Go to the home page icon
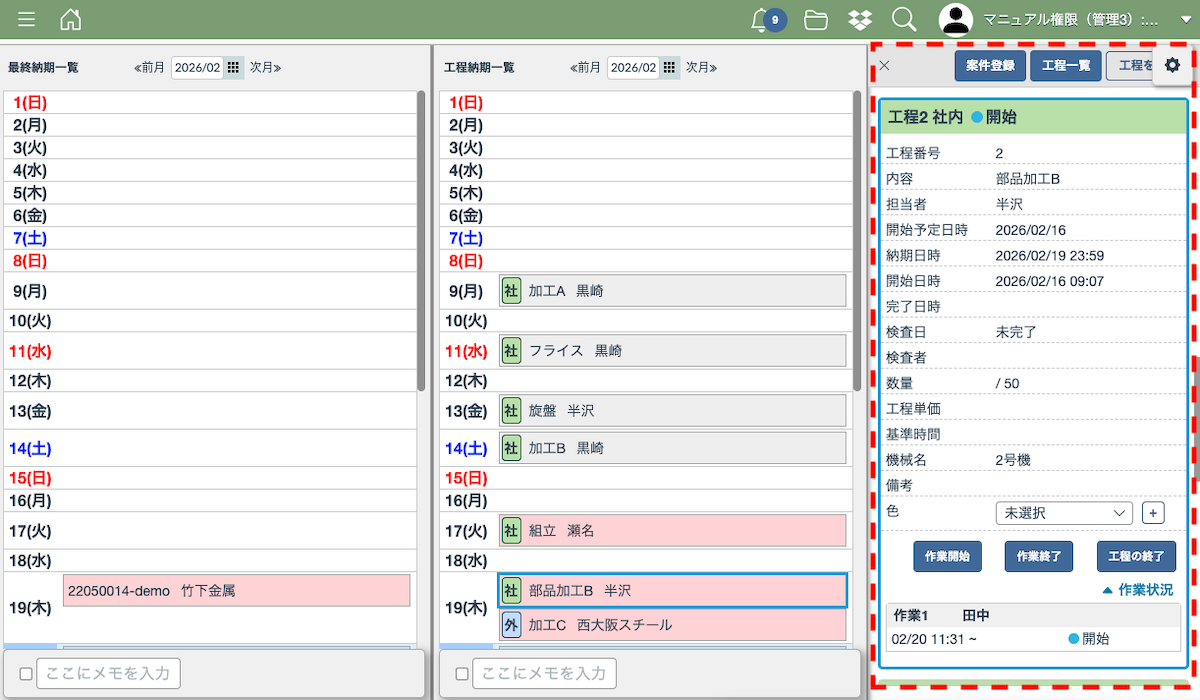 point(71,19)
